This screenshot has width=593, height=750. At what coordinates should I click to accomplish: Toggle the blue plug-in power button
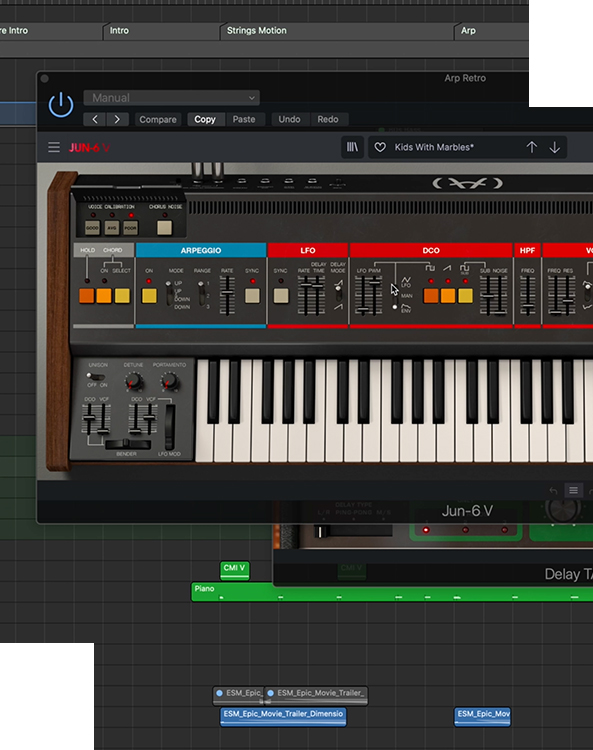click(x=61, y=105)
